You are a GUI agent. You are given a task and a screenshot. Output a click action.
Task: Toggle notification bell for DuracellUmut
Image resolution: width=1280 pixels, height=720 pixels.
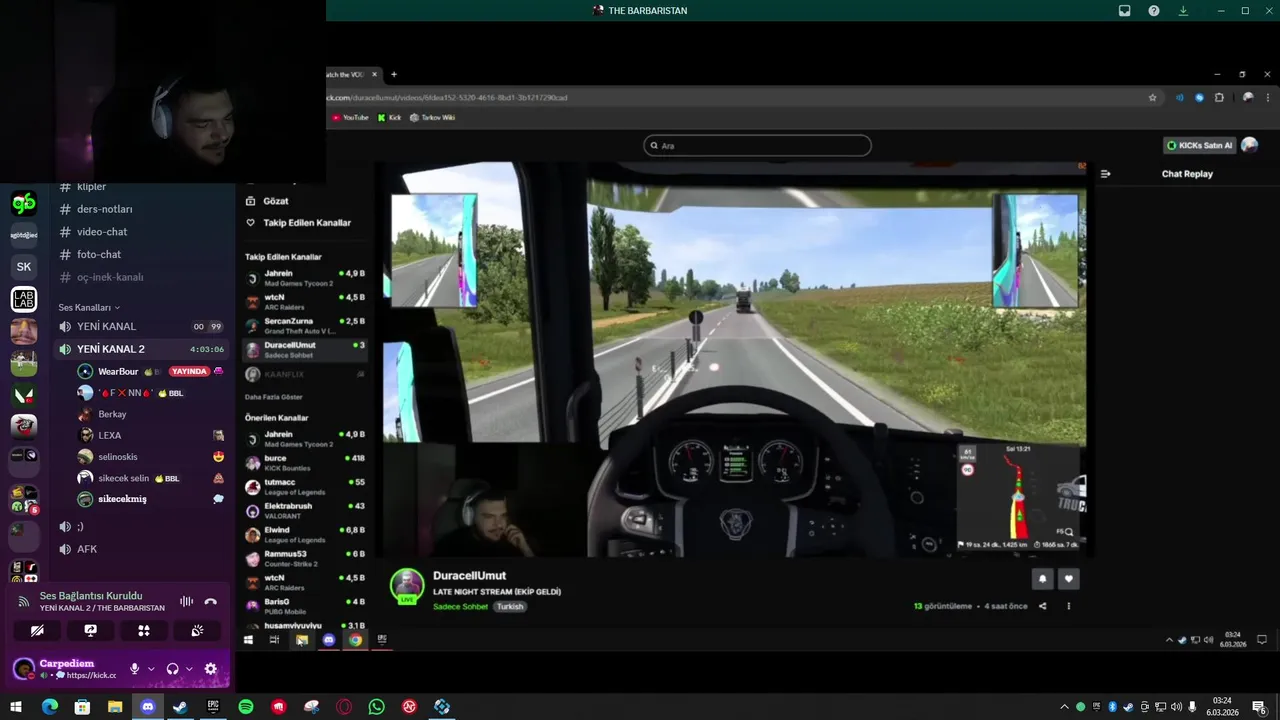pos(1043,579)
